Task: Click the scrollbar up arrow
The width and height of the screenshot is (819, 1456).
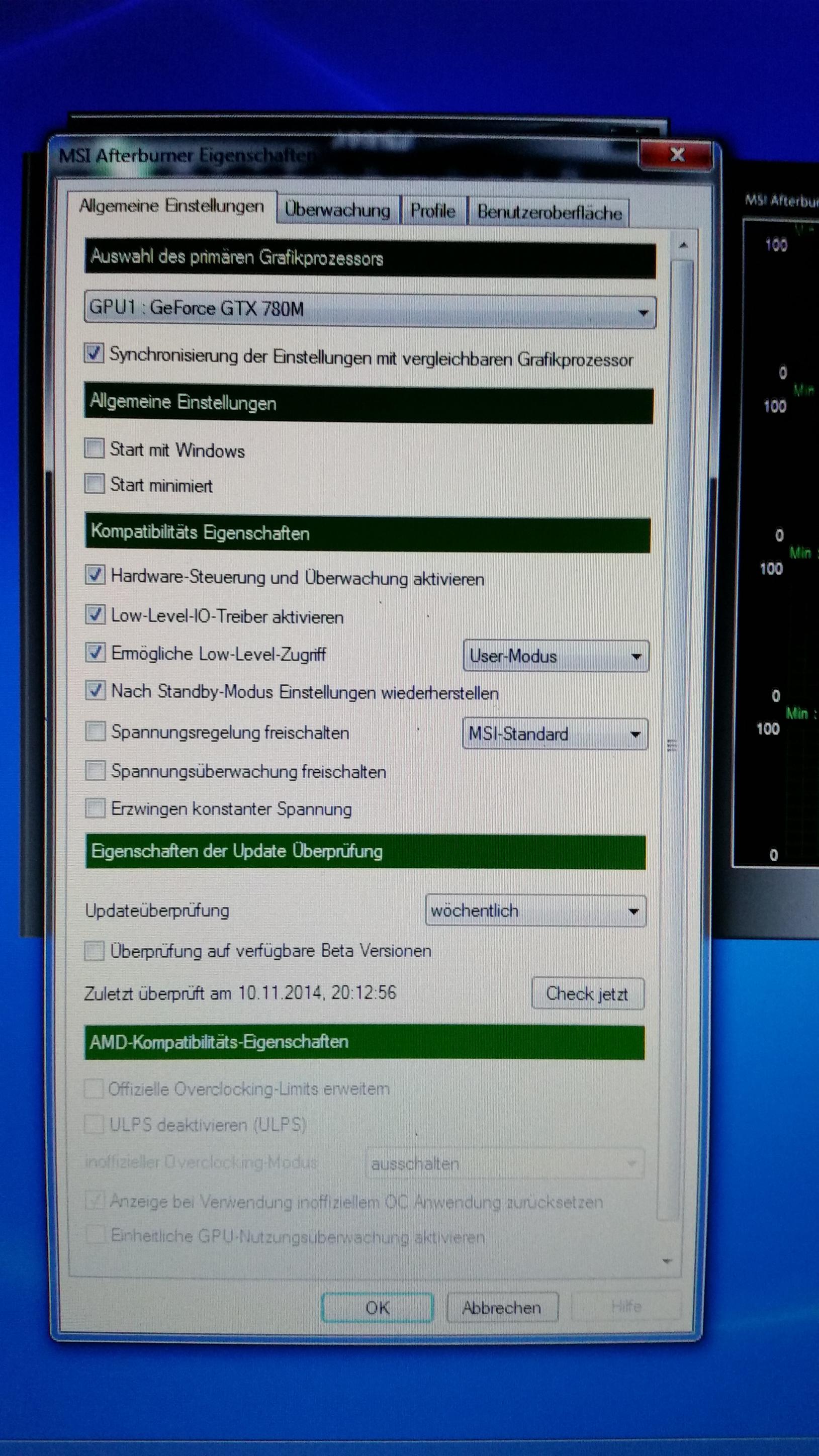Action: [683, 245]
